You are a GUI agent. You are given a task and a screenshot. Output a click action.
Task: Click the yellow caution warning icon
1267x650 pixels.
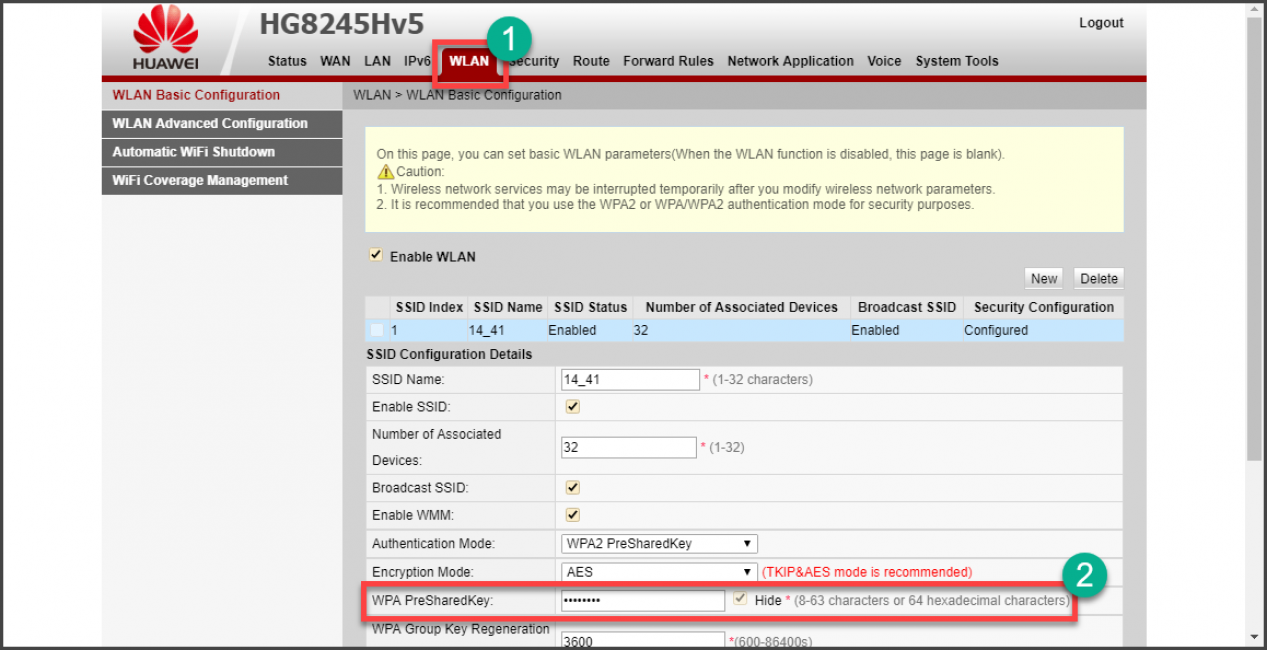(x=385, y=172)
